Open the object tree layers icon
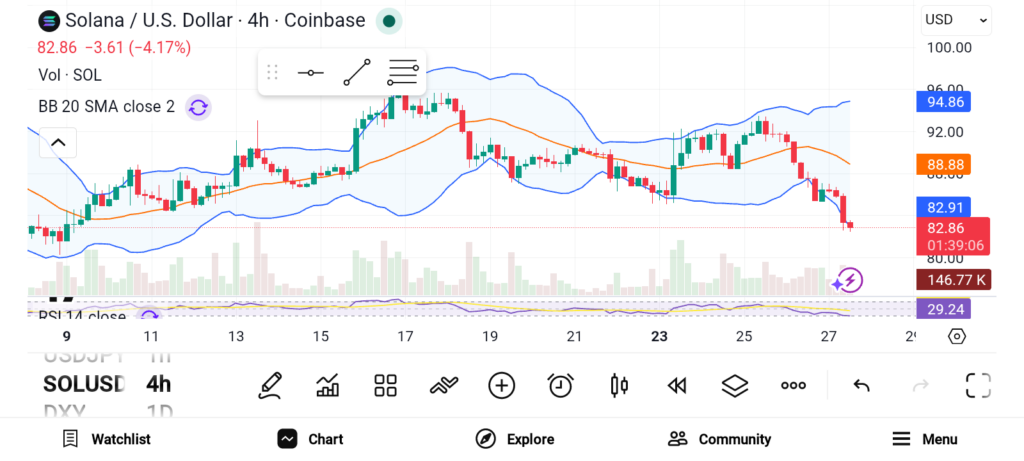 (x=735, y=385)
